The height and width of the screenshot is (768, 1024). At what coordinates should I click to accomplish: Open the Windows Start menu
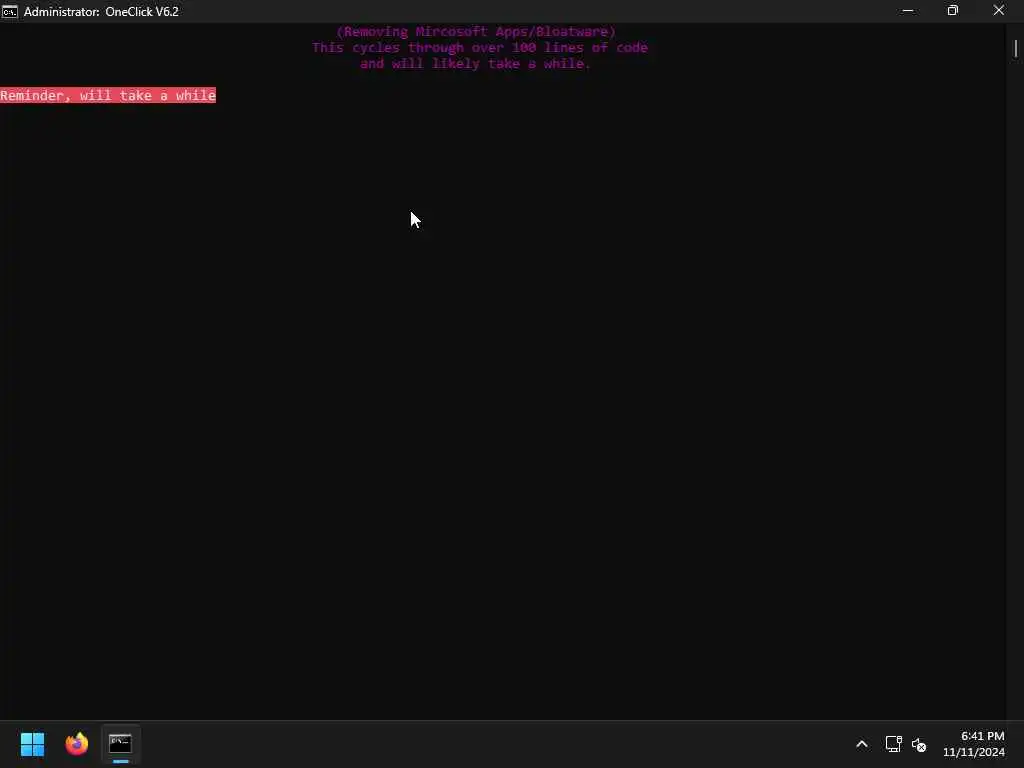[x=32, y=744]
